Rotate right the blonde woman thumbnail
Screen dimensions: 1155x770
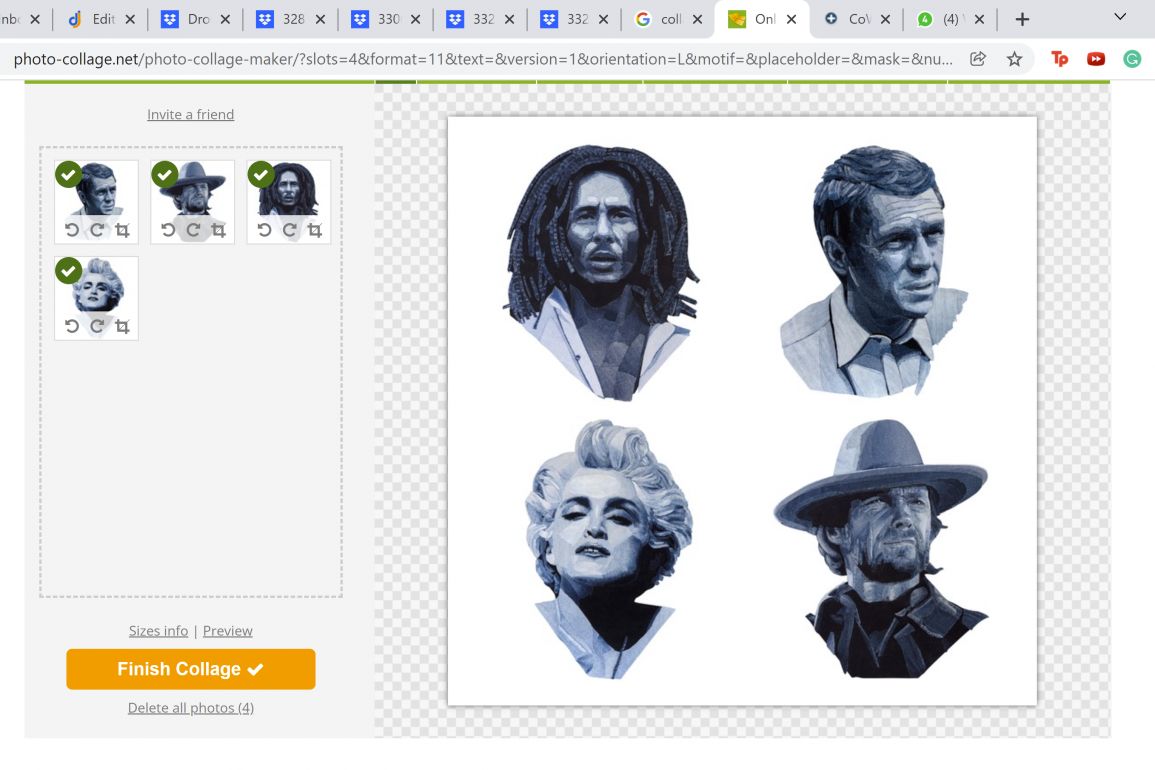[x=96, y=326]
